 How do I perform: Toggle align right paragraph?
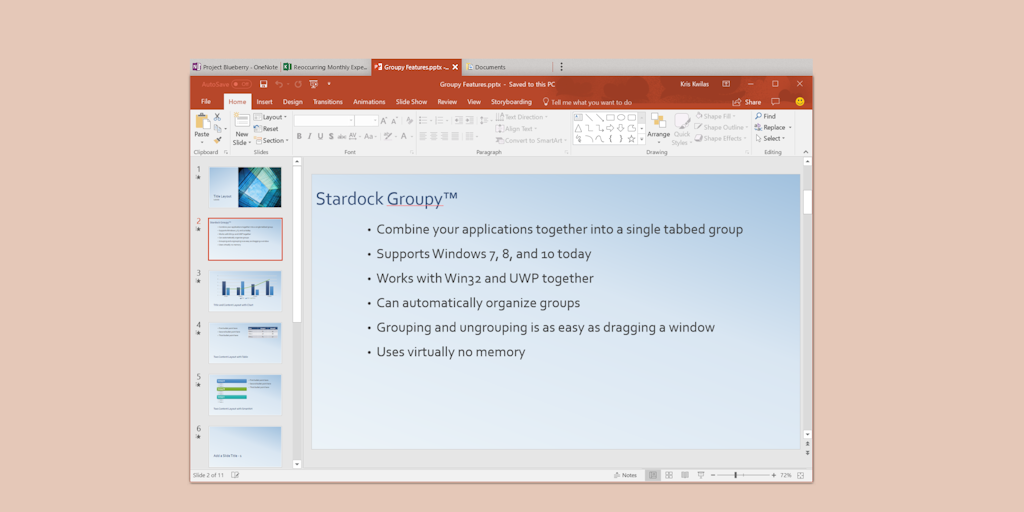tap(443, 136)
